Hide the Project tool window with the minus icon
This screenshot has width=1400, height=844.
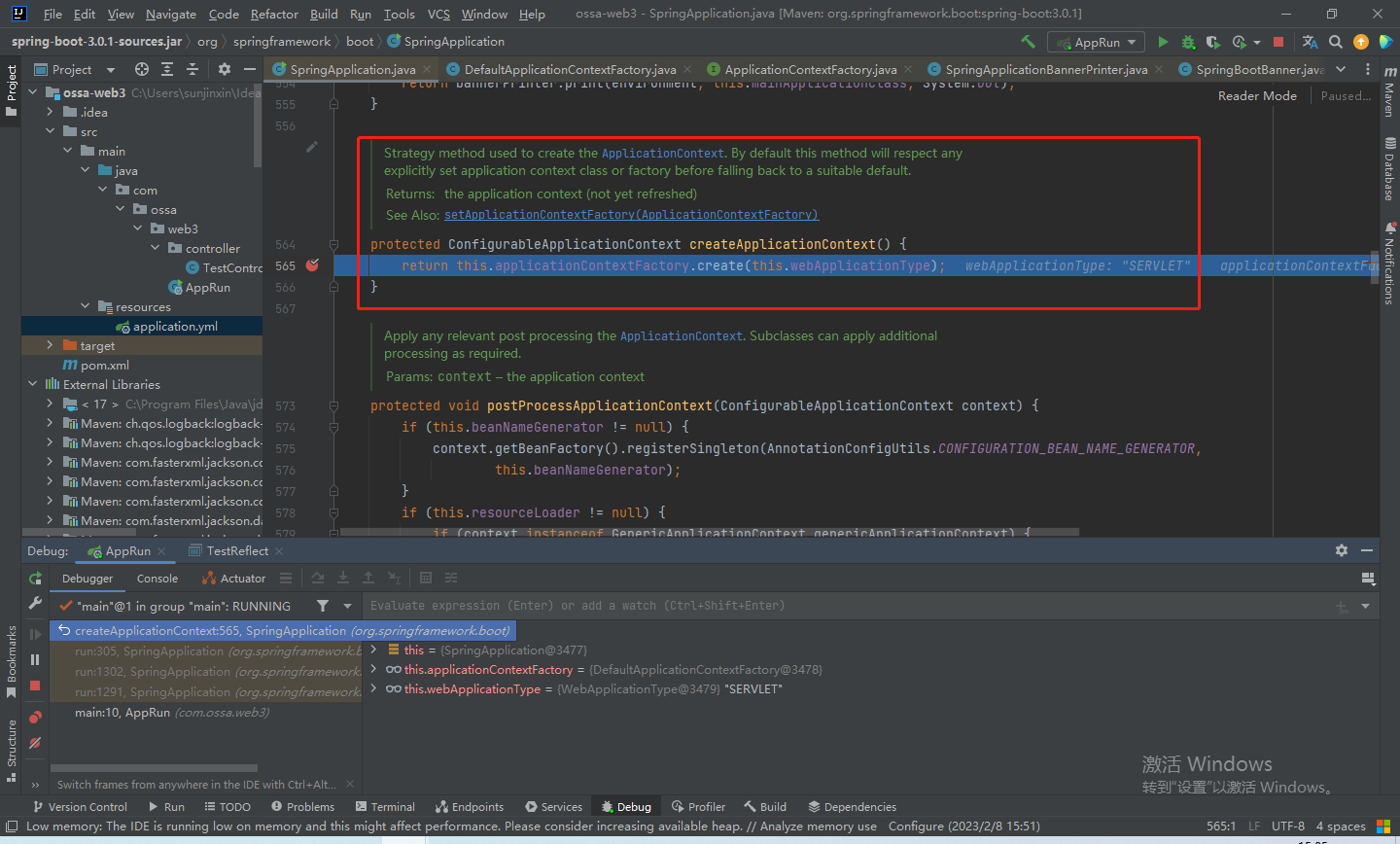pyautogui.click(x=250, y=69)
